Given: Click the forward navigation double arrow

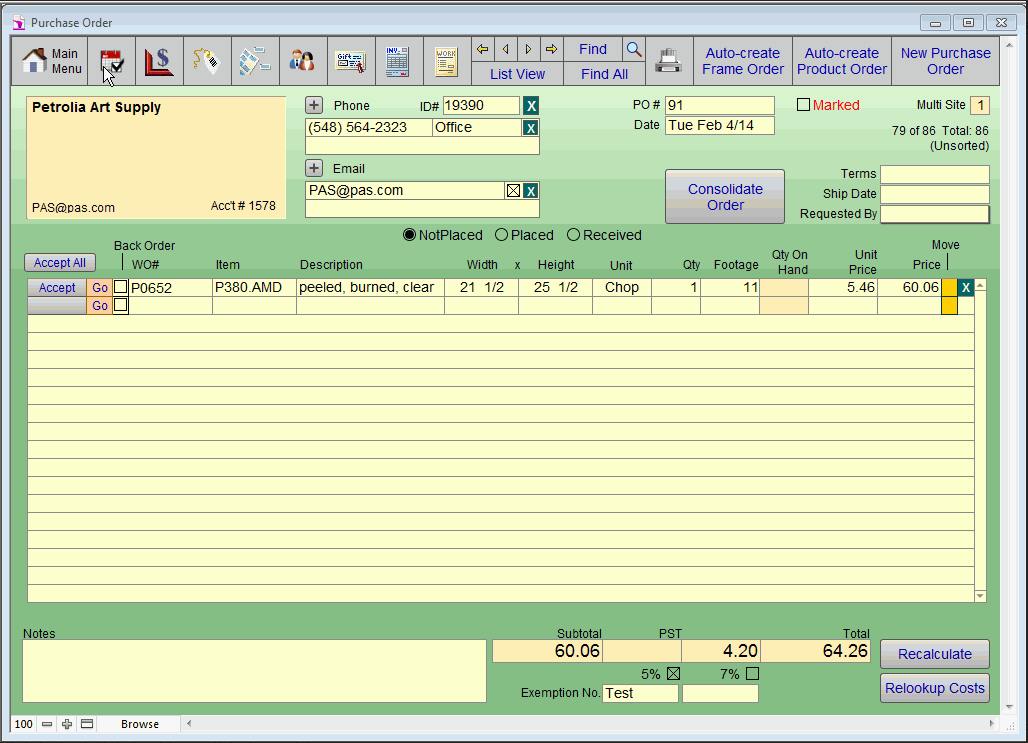Looking at the screenshot, I should 551,48.
